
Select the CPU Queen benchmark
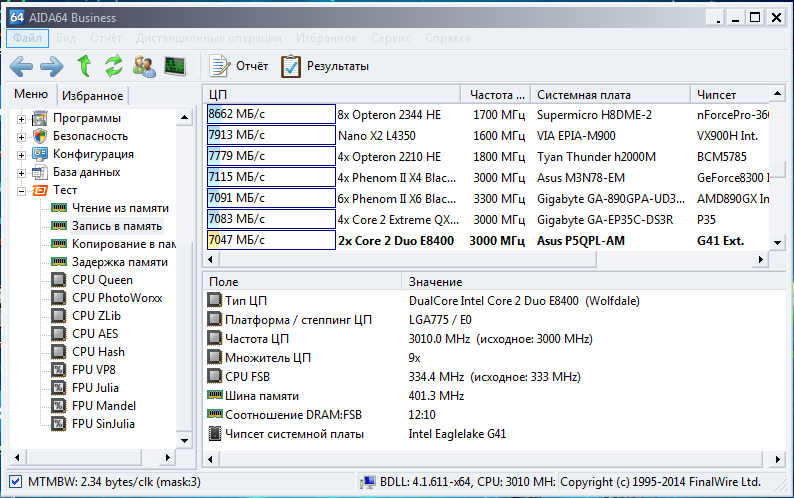[x=102, y=280]
